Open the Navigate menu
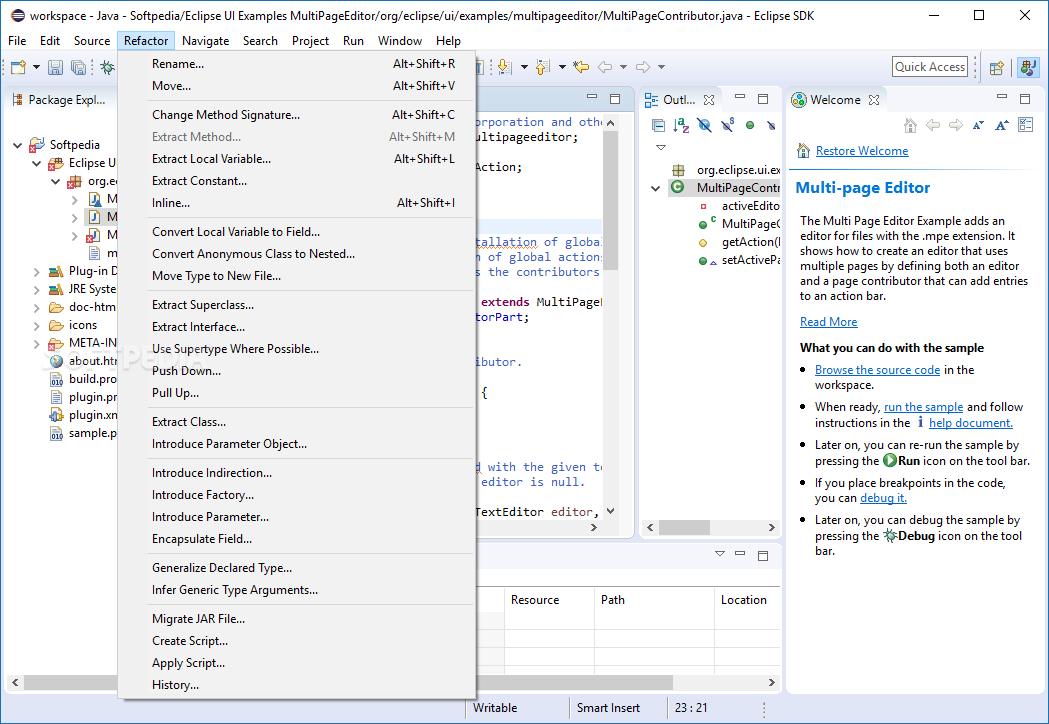Viewport: 1049px width, 724px height. point(205,41)
